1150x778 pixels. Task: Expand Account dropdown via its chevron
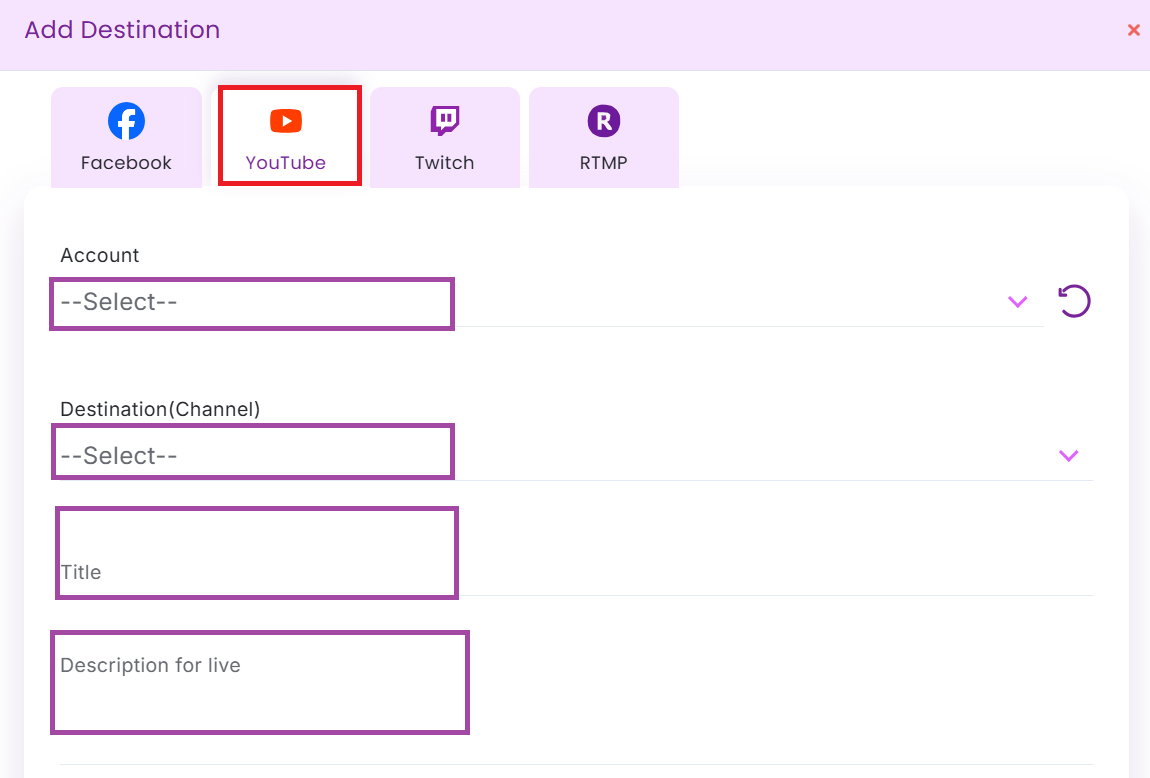click(1017, 301)
